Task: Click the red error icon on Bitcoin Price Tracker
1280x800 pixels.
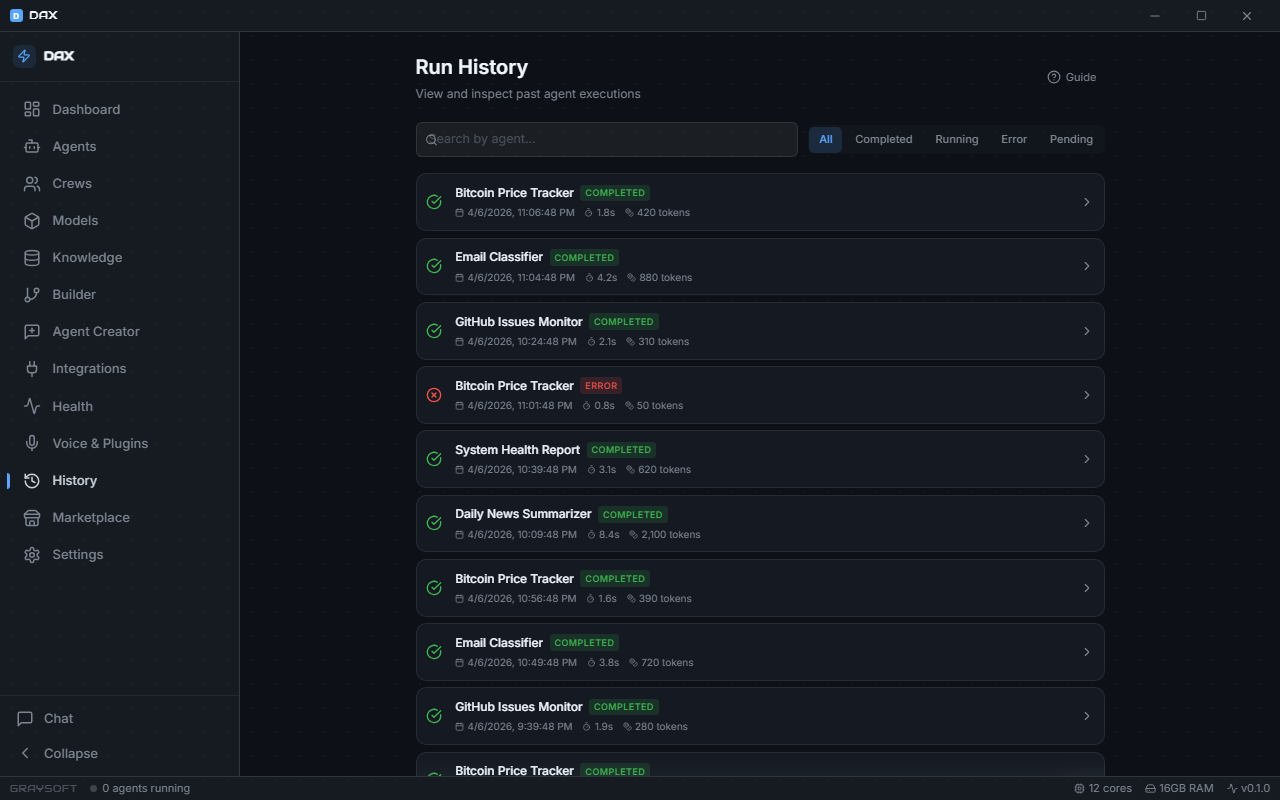Action: [x=434, y=395]
